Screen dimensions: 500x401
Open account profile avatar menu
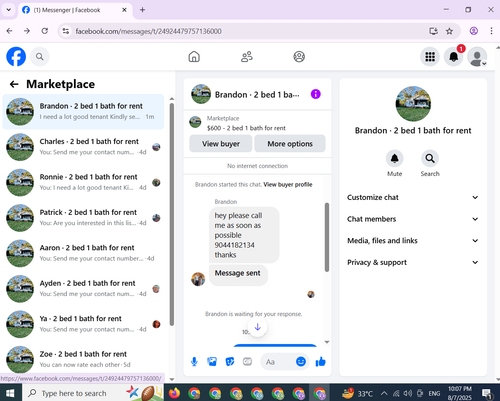[477, 57]
